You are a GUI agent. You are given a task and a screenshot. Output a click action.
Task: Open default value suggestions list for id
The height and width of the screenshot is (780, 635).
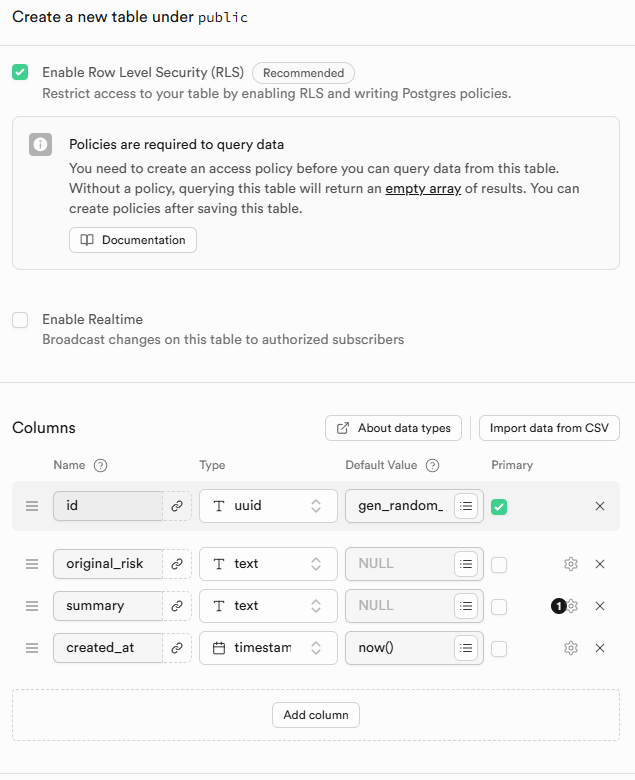[x=465, y=506]
